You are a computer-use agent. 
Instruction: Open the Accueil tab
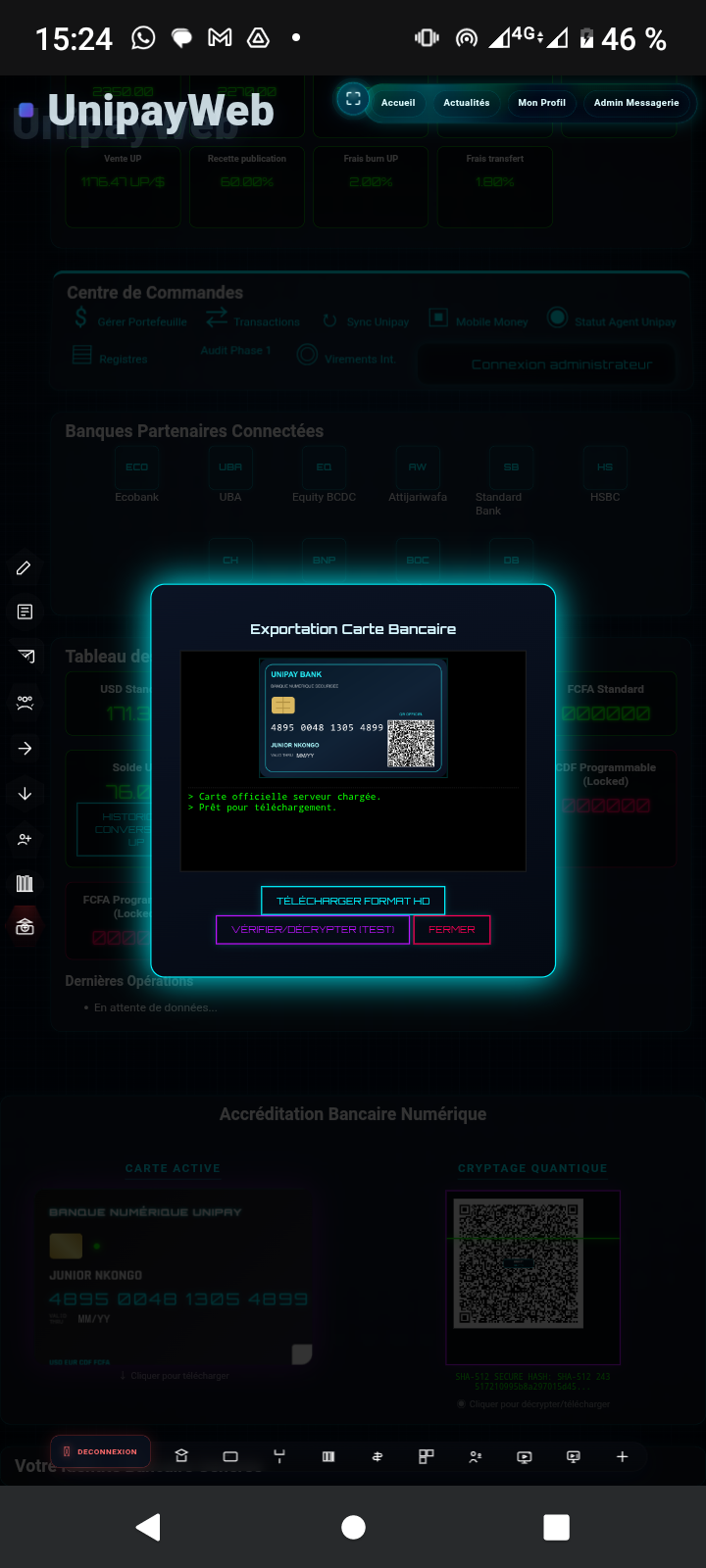coord(398,102)
